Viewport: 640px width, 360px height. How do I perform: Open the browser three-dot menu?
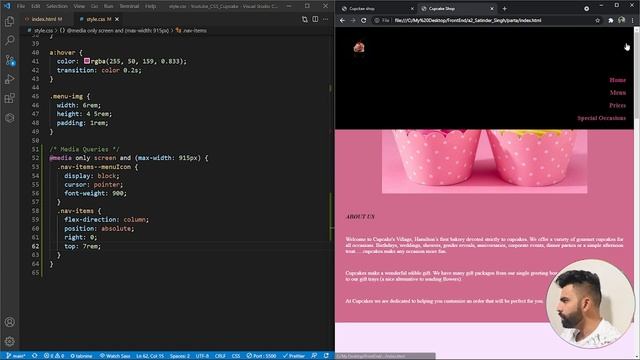coord(633,20)
